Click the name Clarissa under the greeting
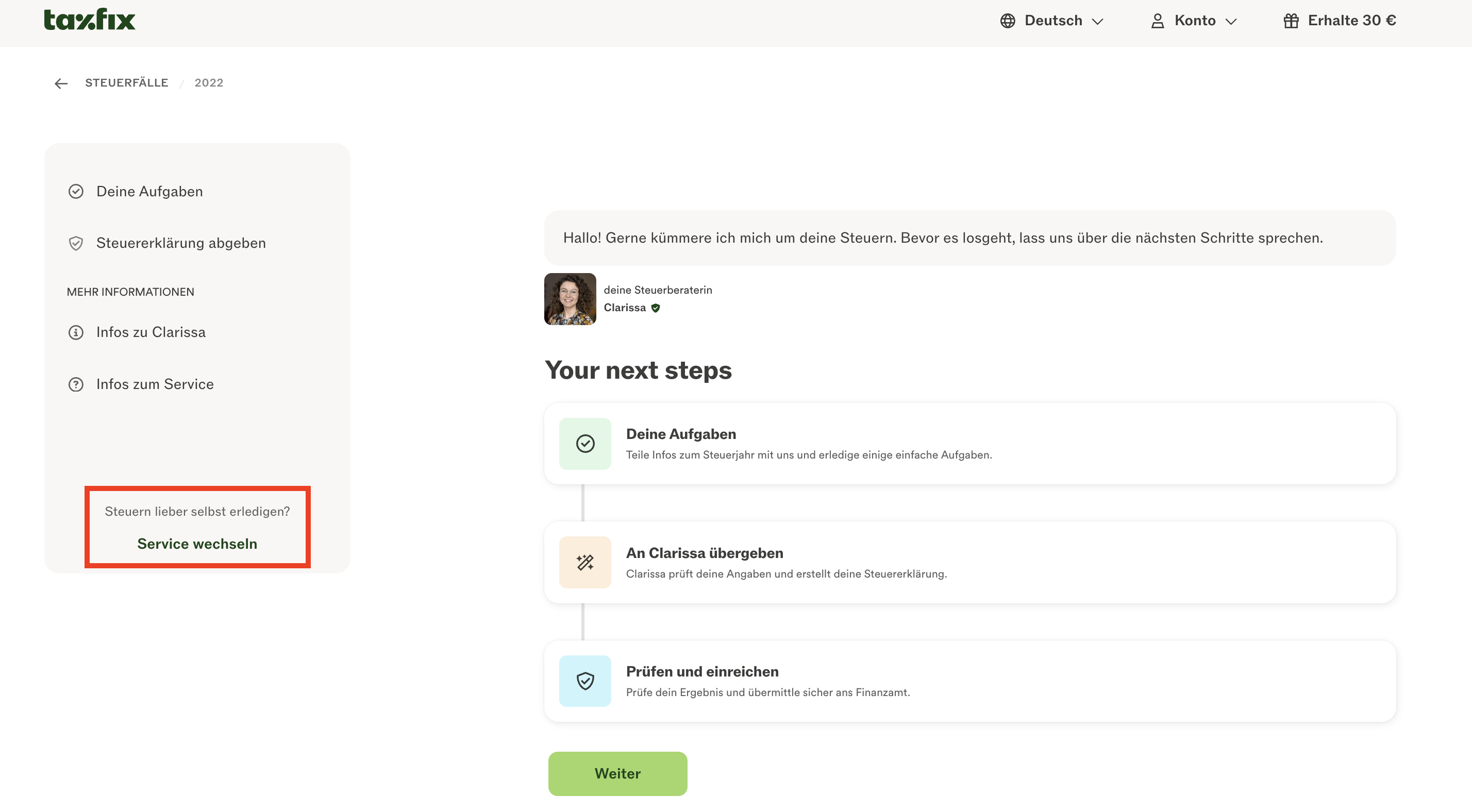The width and height of the screenshot is (1472, 812). coord(625,308)
